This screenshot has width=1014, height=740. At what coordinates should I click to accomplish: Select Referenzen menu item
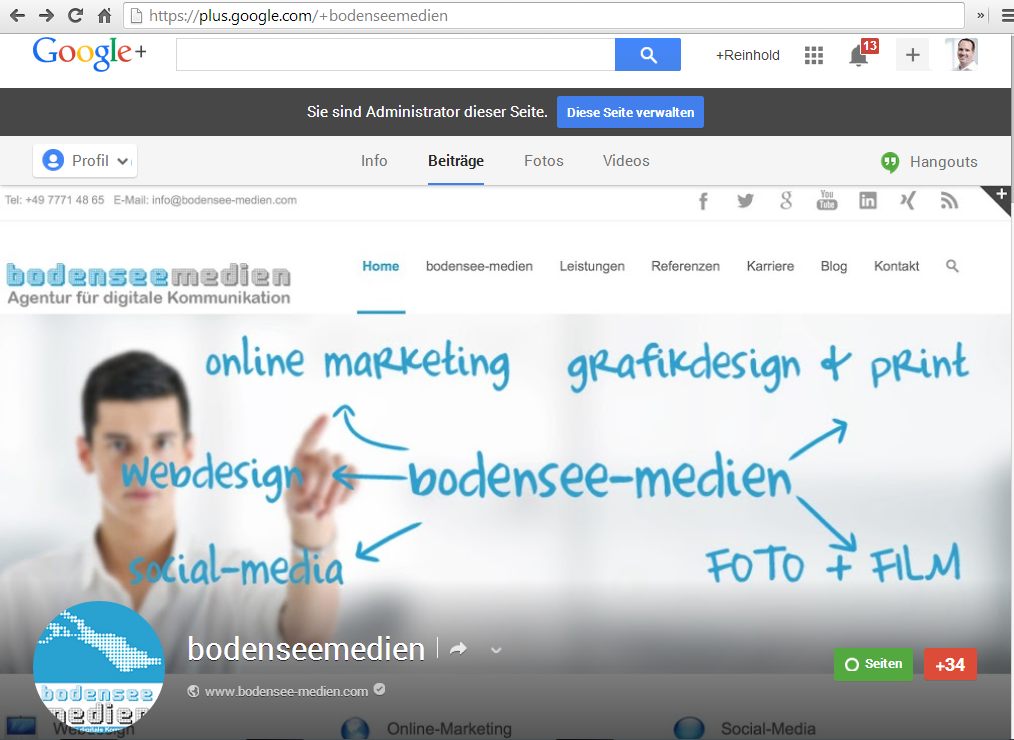(x=685, y=266)
